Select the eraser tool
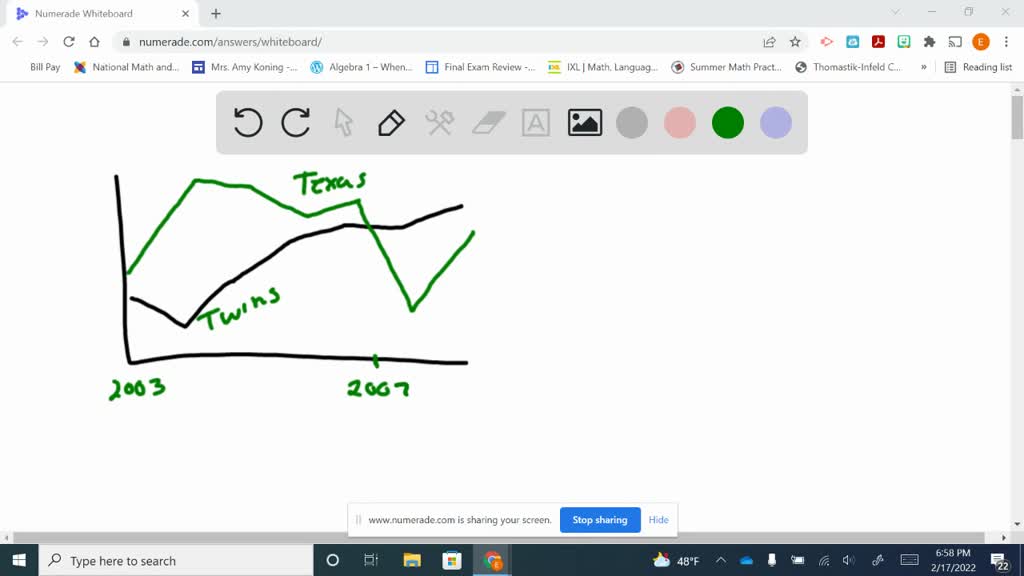The width and height of the screenshot is (1024, 576). pyautogui.click(x=487, y=122)
